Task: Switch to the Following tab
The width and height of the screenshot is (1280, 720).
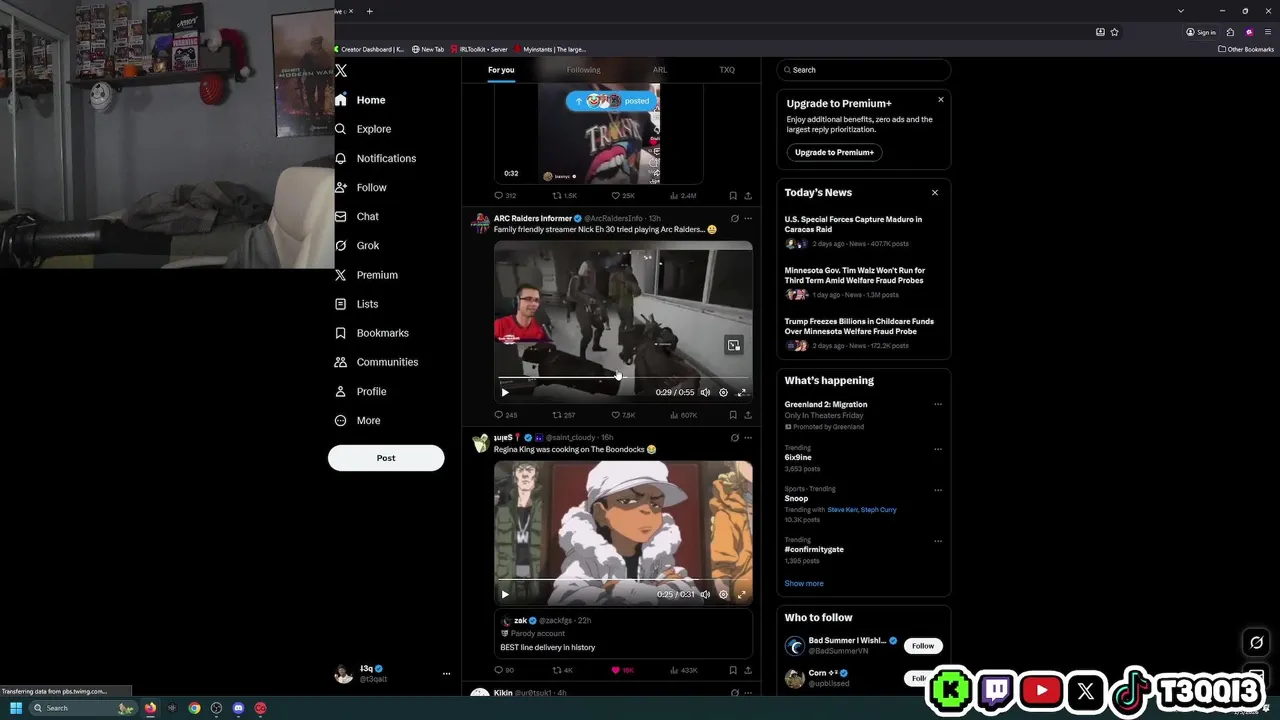Action: point(583,70)
